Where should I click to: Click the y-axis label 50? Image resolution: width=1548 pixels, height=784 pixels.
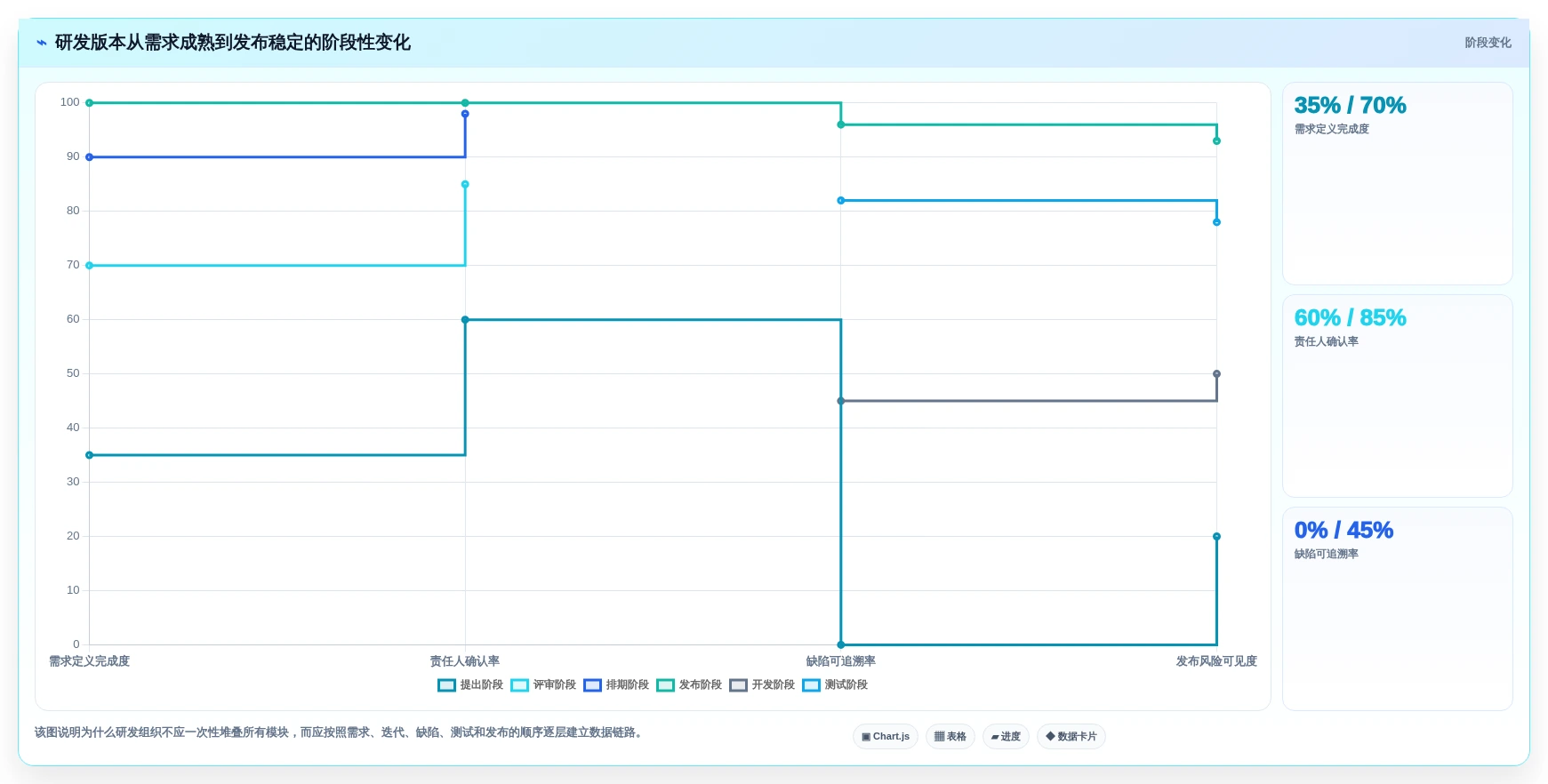click(73, 373)
